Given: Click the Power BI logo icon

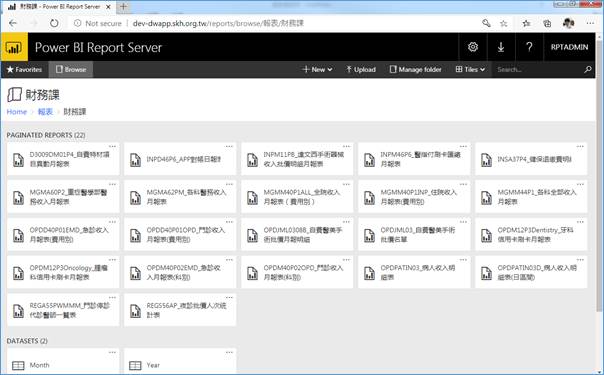Looking at the screenshot, I should coord(14,47).
